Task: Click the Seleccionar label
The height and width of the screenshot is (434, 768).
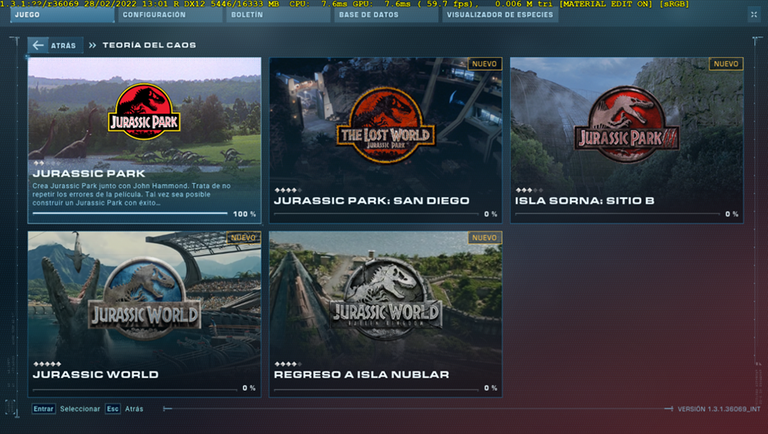Action: click(80, 409)
